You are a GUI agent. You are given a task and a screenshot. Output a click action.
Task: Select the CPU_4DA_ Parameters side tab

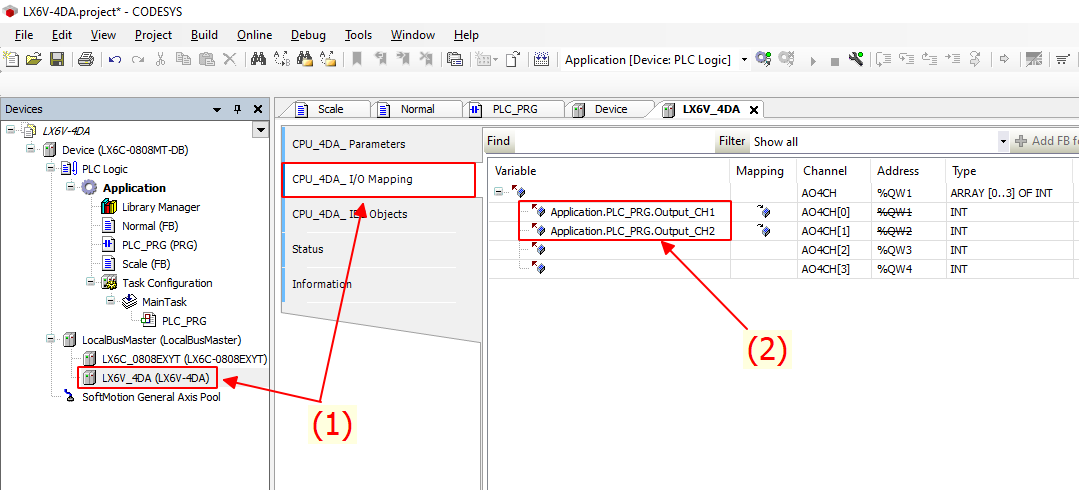click(348, 144)
